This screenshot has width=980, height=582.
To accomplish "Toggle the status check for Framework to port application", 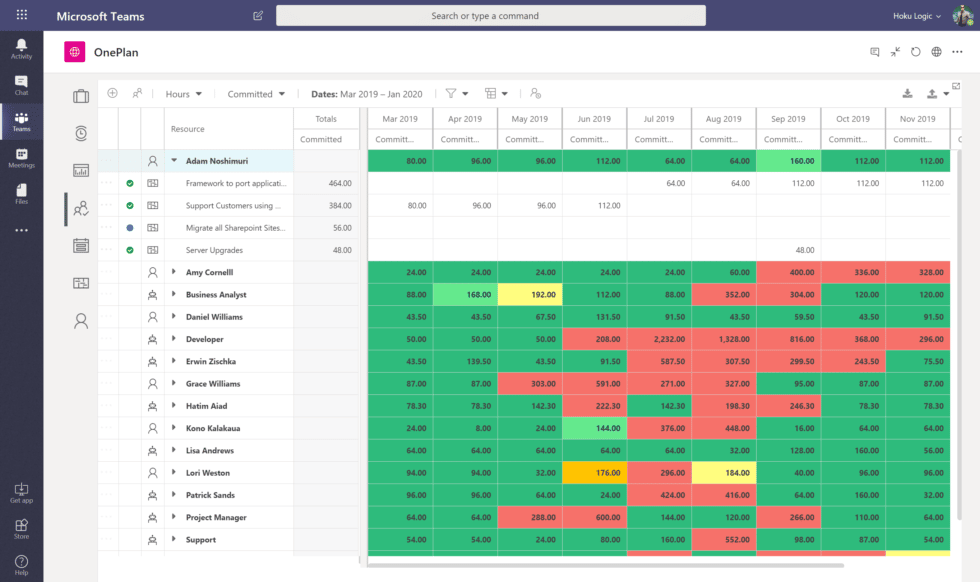I will (x=130, y=184).
